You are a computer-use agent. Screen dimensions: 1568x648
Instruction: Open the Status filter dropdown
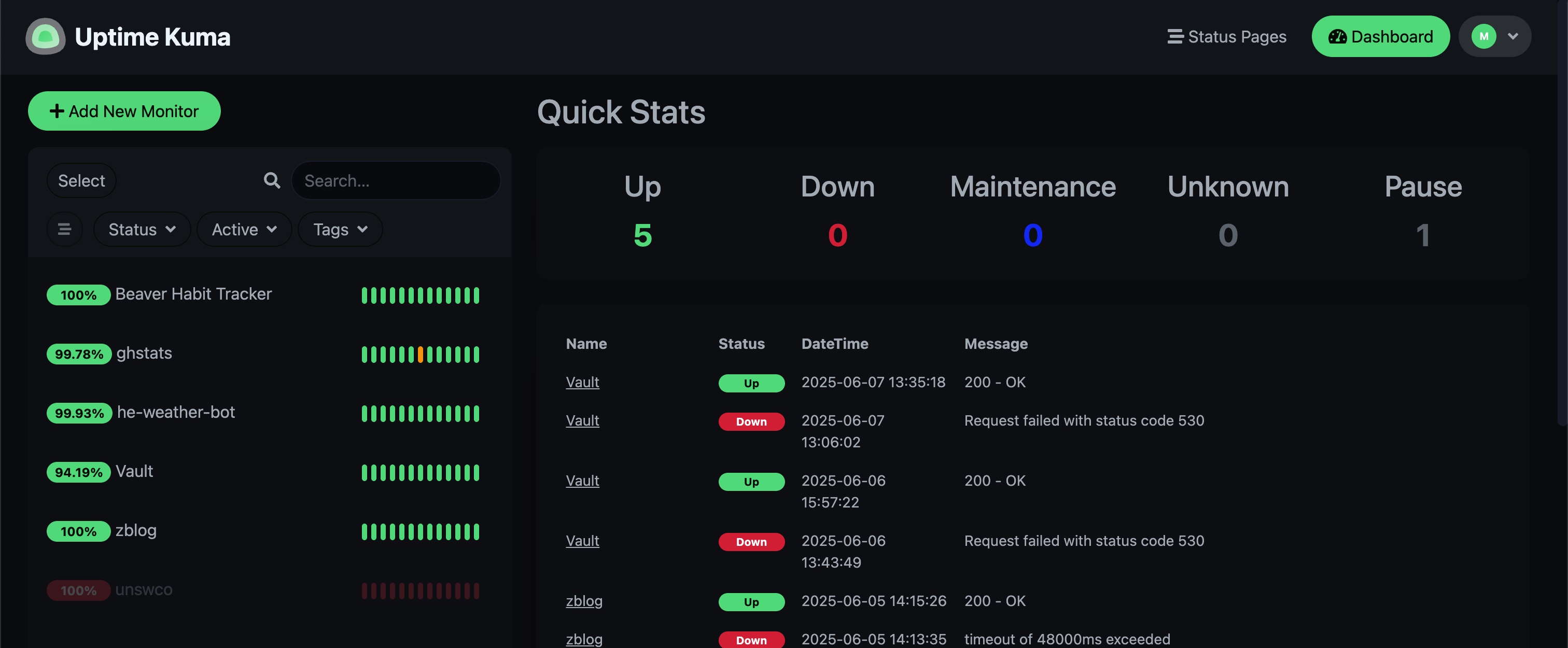pyautogui.click(x=141, y=229)
